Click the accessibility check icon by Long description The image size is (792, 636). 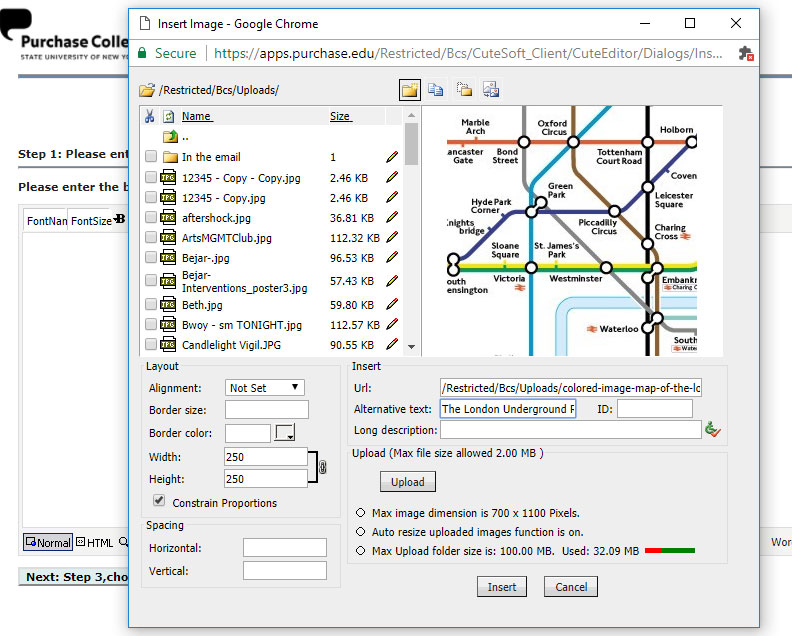(713, 429)
